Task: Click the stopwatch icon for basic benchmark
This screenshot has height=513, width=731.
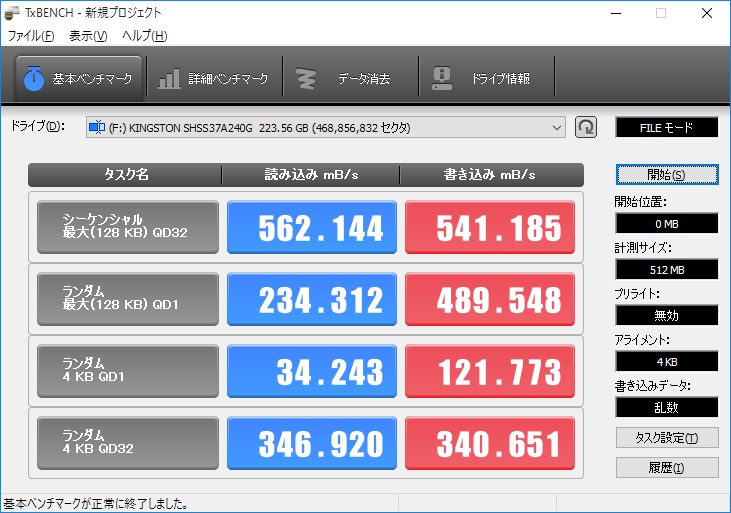Action: click(34, 78)
